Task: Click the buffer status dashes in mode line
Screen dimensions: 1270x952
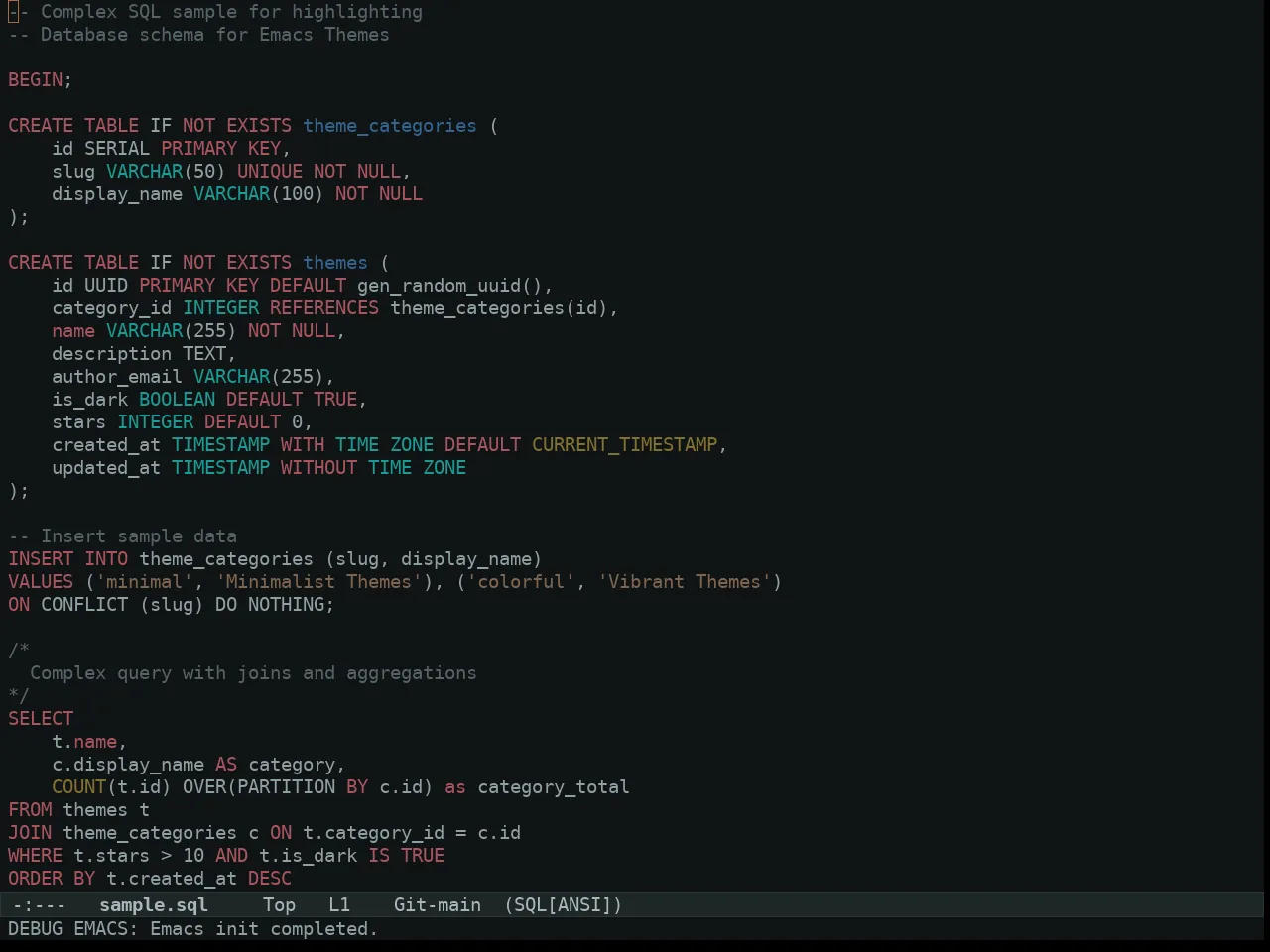Action: [x=39, y=905]
